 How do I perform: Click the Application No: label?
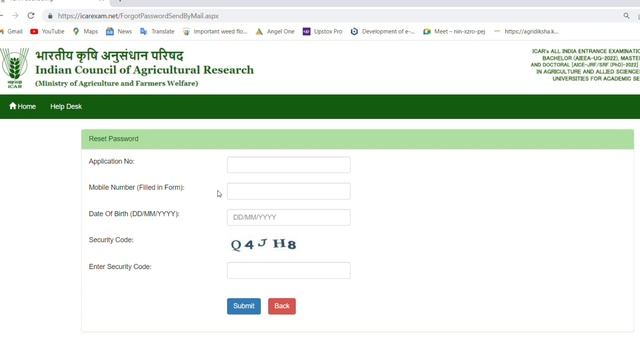tap(111, 161)
